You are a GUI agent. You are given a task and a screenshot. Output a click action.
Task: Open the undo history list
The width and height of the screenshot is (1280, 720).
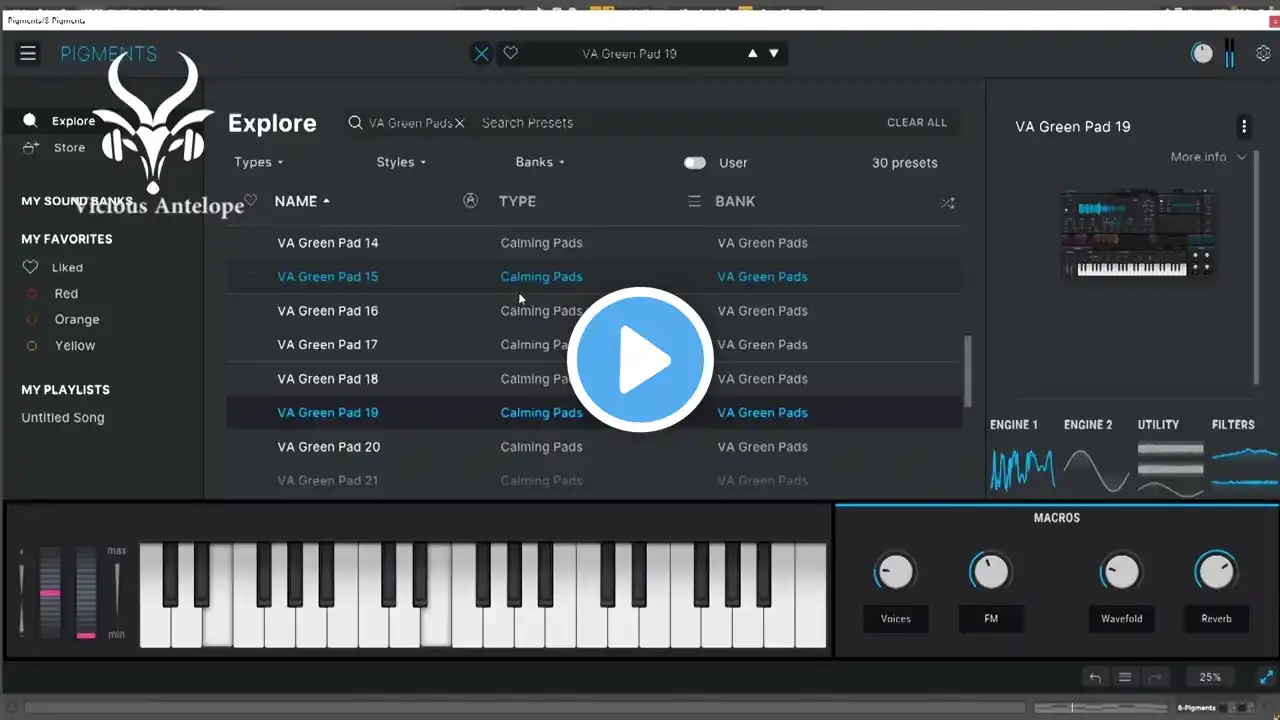click(x=1125, y=677)
